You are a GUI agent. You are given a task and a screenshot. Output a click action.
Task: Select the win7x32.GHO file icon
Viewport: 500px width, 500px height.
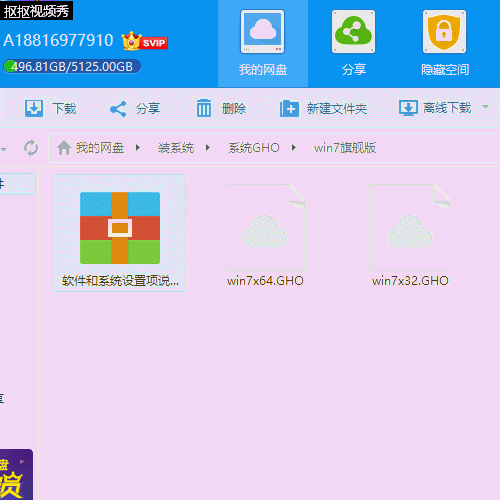pos(410,227)
